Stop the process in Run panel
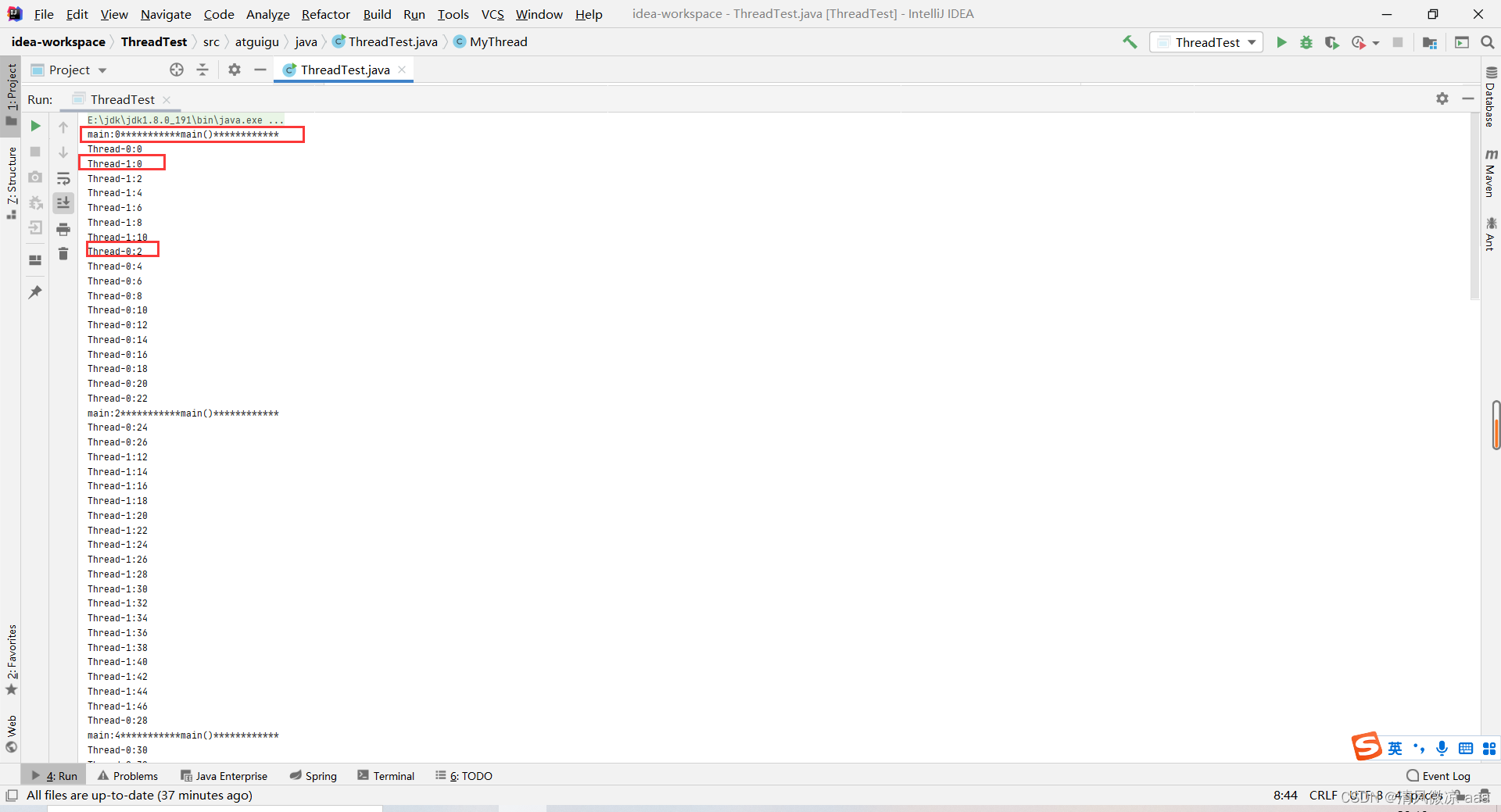Screen dimensions: 1501x812 35,152
